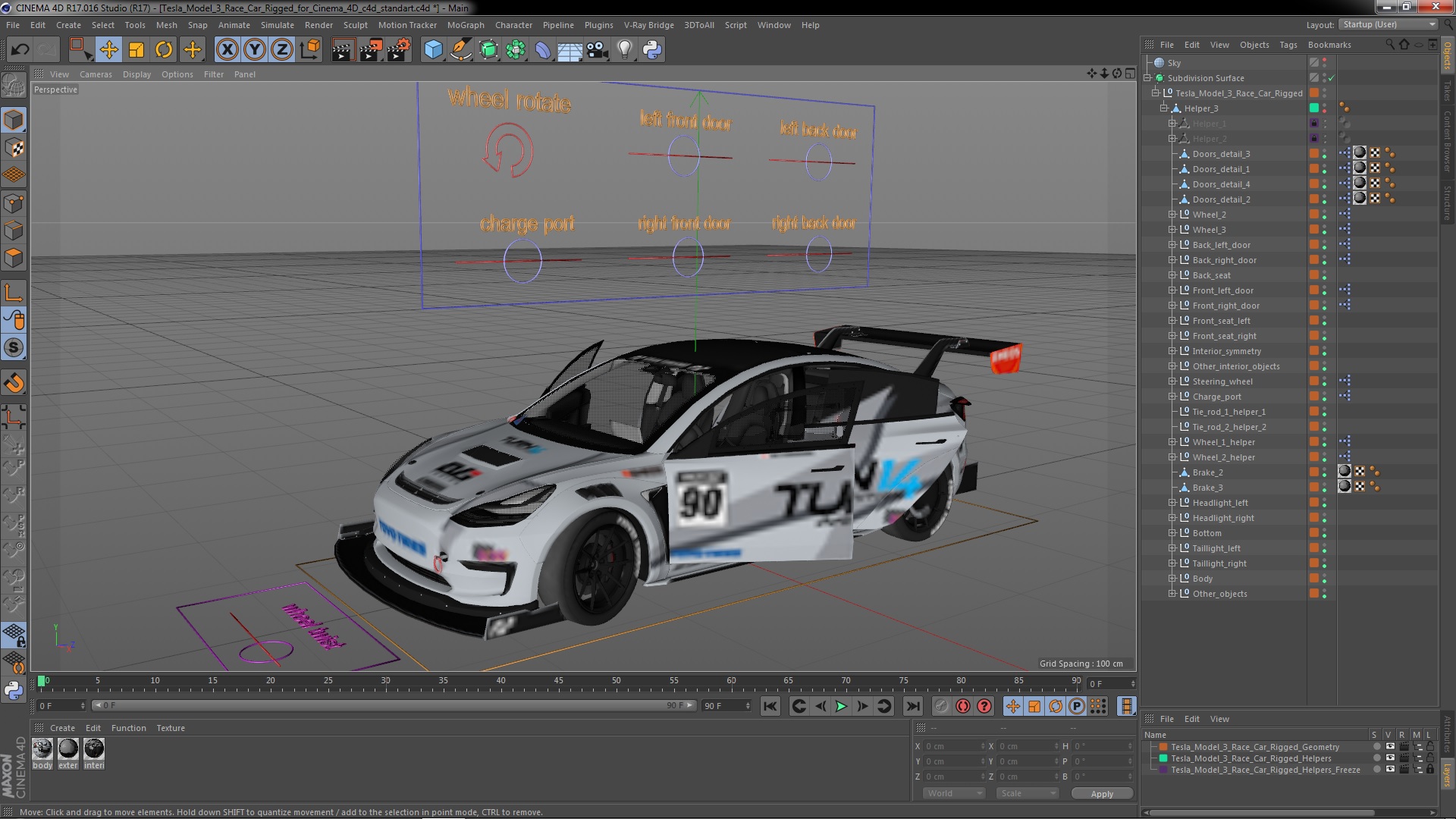Select the body material thumbnail
This screenshot has width=1456, height=819.
[x=42, y=749]
